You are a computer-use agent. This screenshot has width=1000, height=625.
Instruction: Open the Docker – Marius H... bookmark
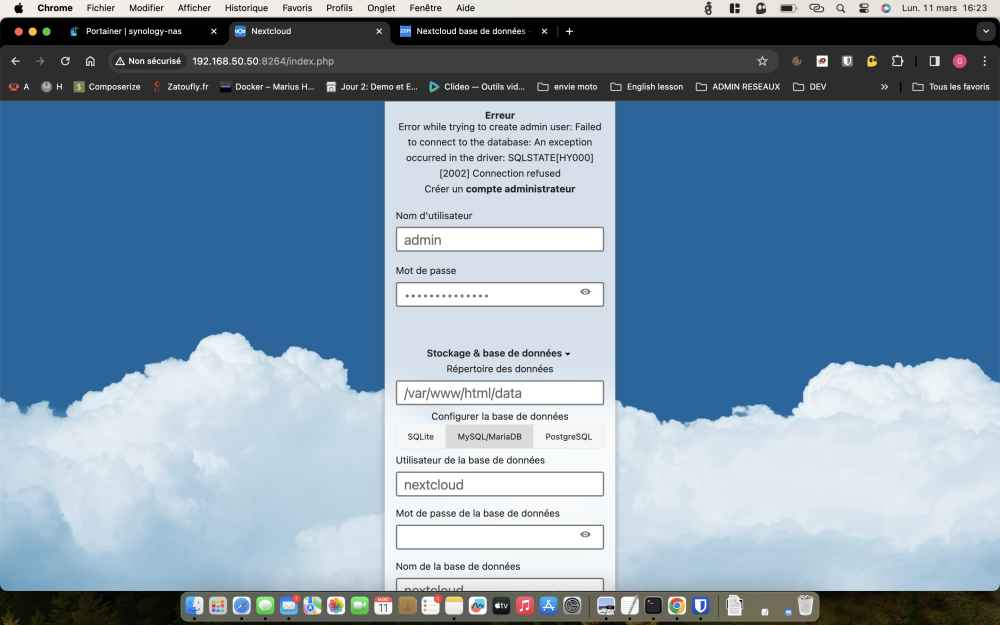pos(267,87)
